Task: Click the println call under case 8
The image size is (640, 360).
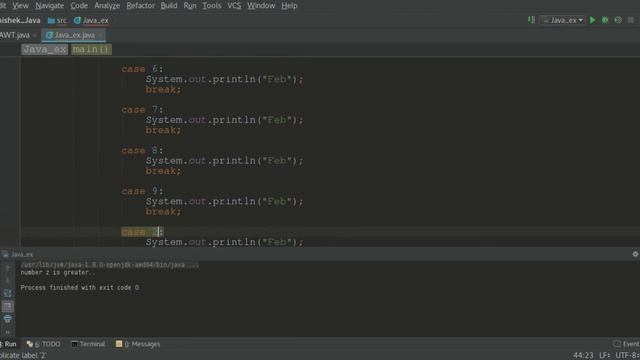Action: click(x=224, y=161)
